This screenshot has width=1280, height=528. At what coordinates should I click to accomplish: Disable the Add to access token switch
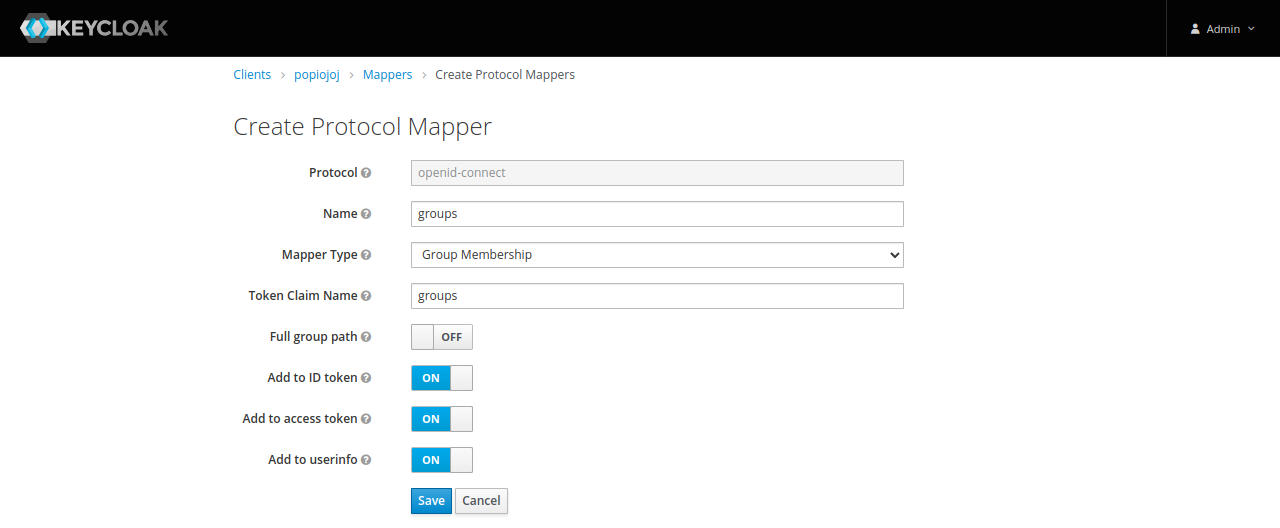coord(442,419)
